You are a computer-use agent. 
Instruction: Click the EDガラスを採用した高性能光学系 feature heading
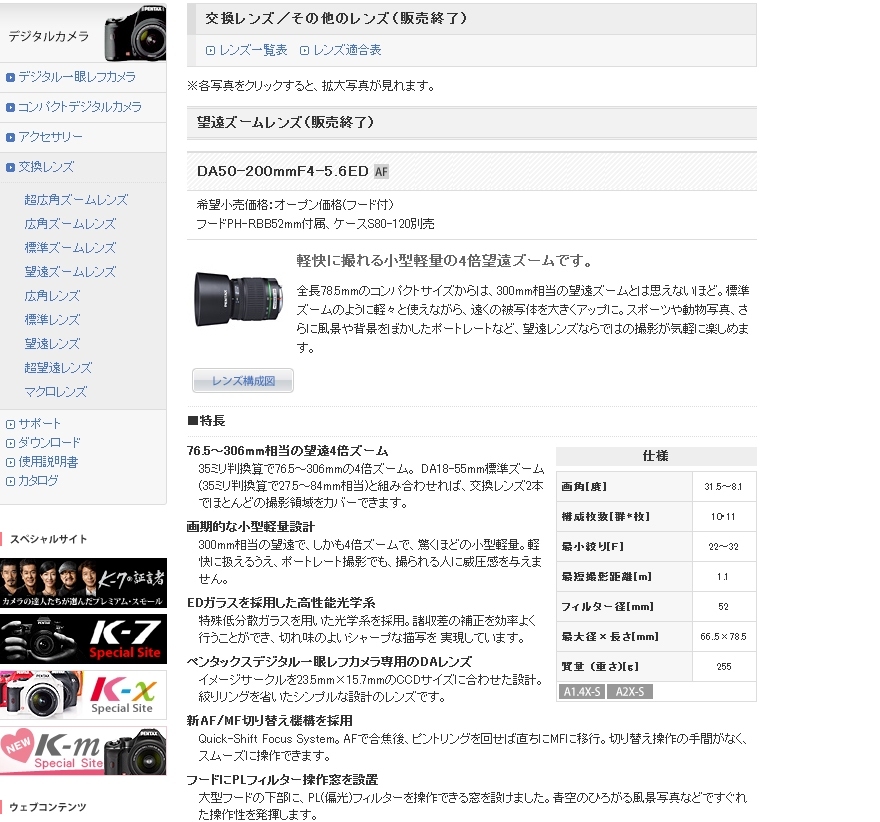pos(281,603)
